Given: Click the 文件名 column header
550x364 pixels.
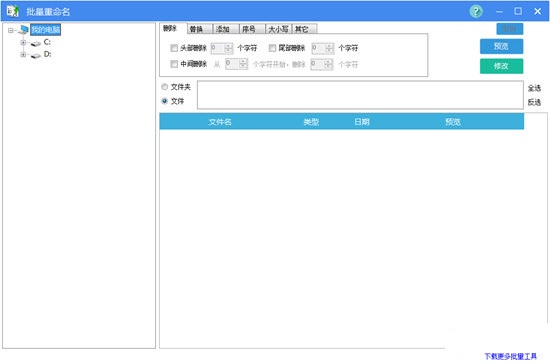Looking at the screenshot, I should tap(220, 122).
